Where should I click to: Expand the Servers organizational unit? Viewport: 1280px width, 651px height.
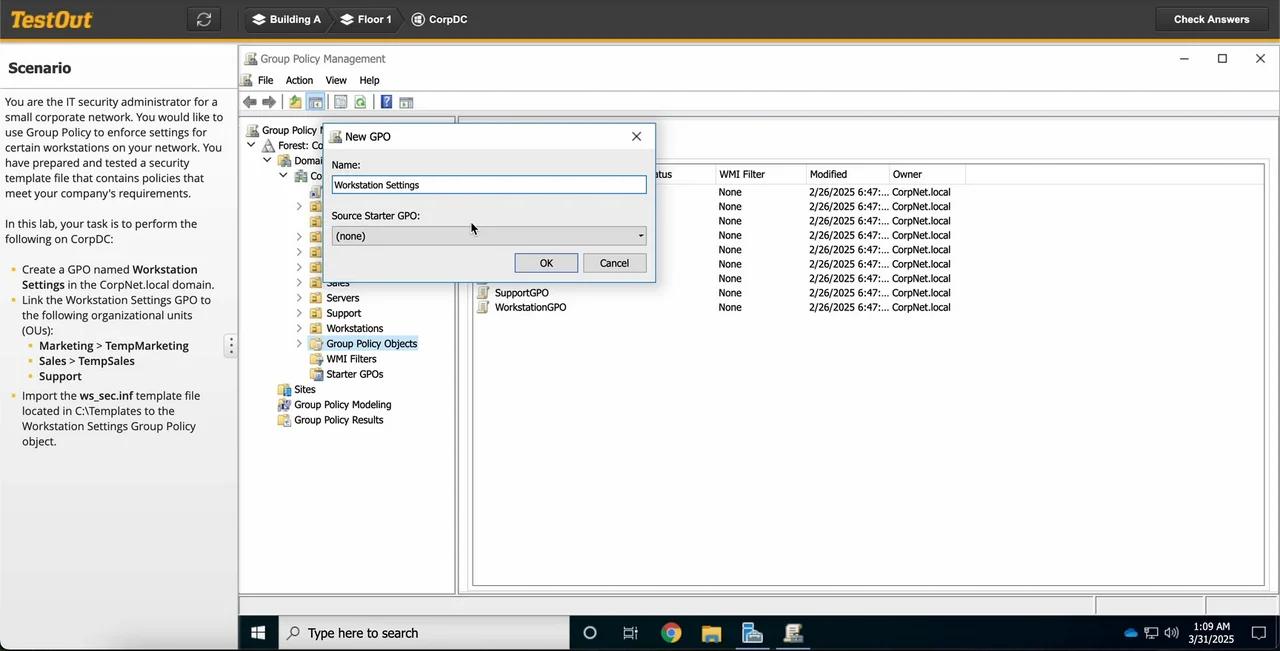tap(299, 297)
